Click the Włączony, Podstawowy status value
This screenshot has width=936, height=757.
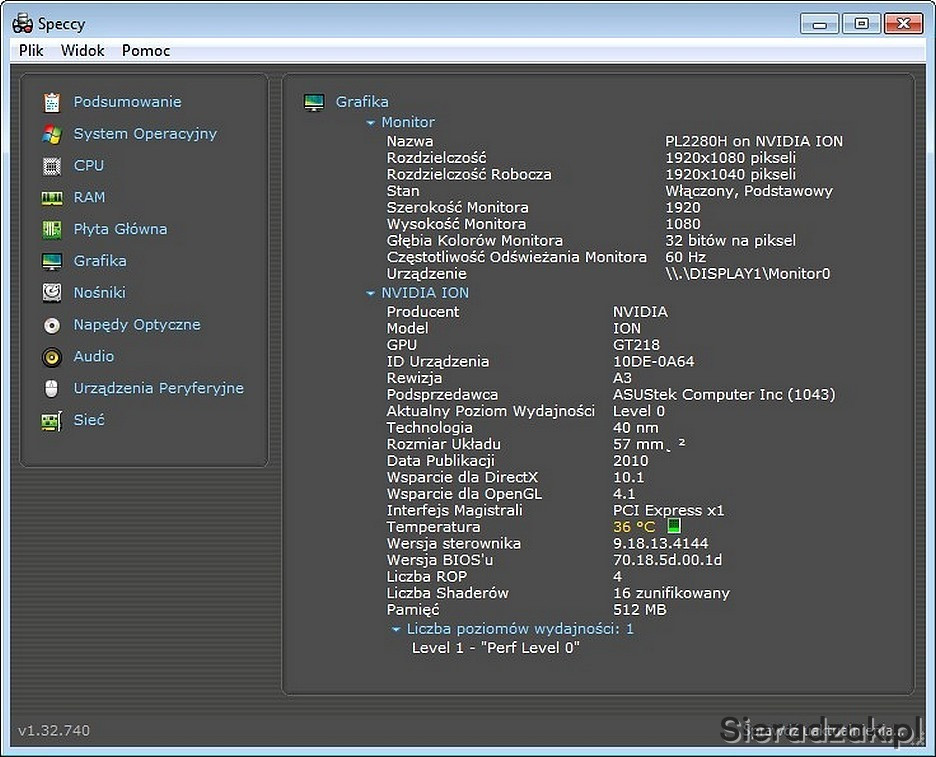pos(749,192)
